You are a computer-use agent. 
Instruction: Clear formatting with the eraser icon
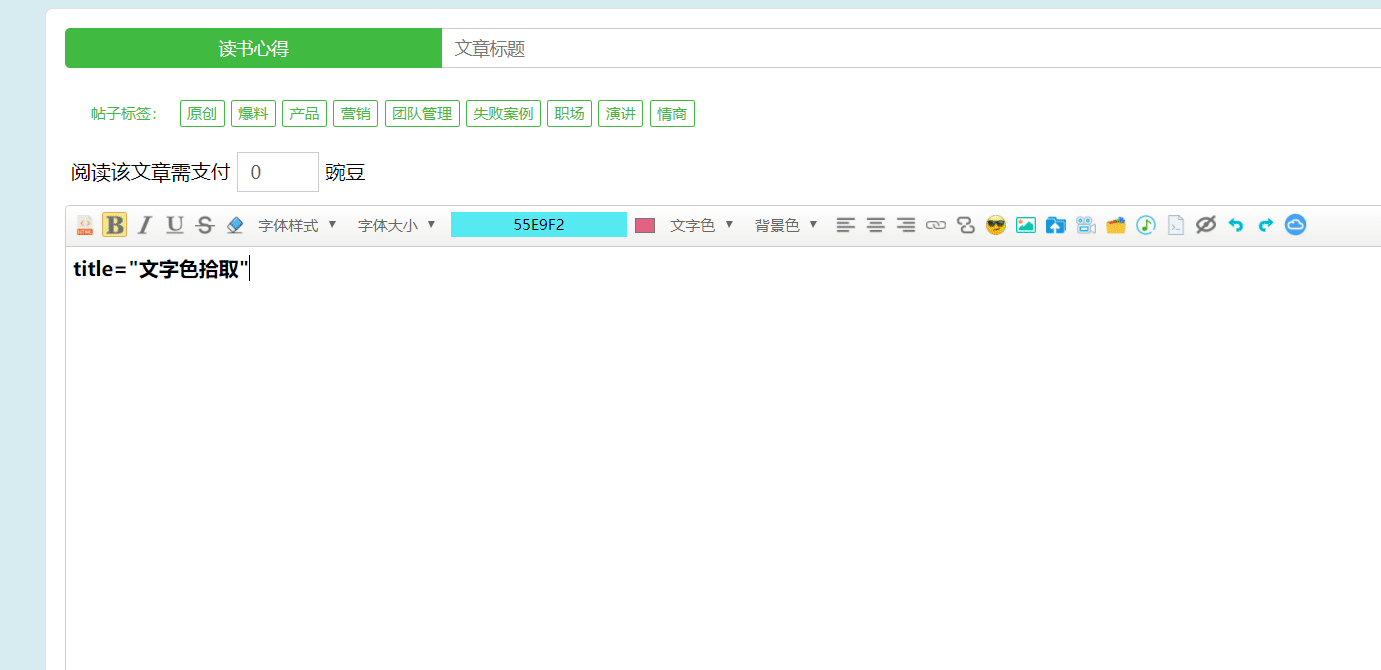235,225
